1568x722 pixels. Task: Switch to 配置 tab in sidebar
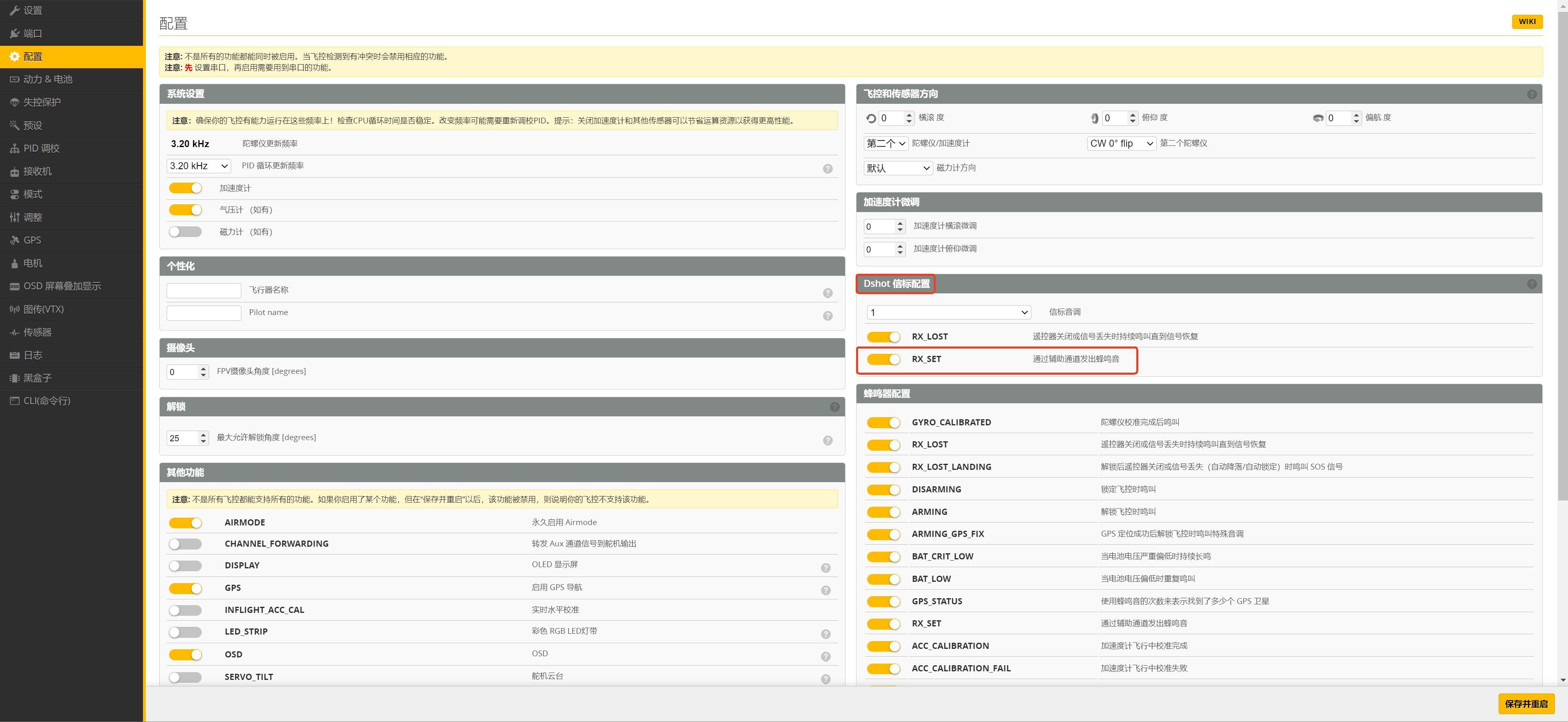click(x=72, y=57)
